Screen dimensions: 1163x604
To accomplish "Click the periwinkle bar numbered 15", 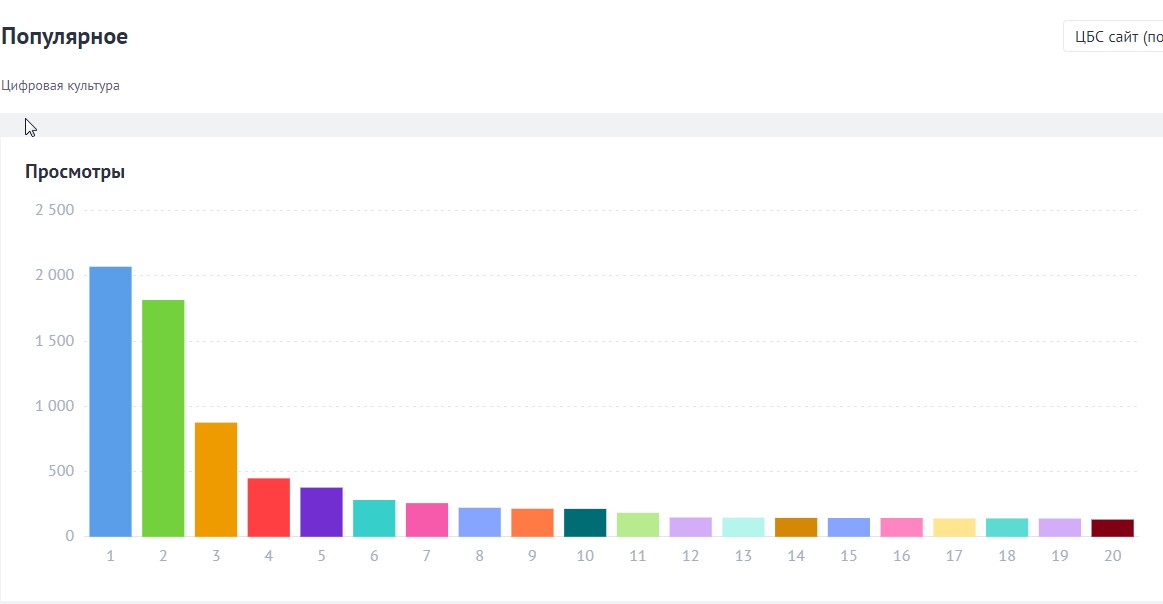I will (849, 527).
